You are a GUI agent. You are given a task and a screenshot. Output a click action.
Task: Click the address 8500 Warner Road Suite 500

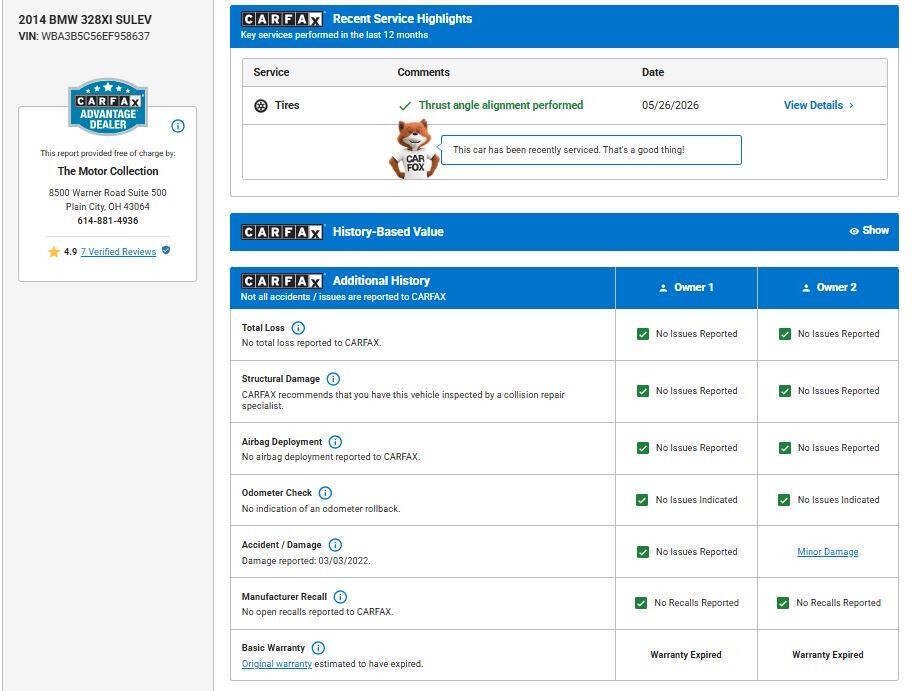pos(108,193)
